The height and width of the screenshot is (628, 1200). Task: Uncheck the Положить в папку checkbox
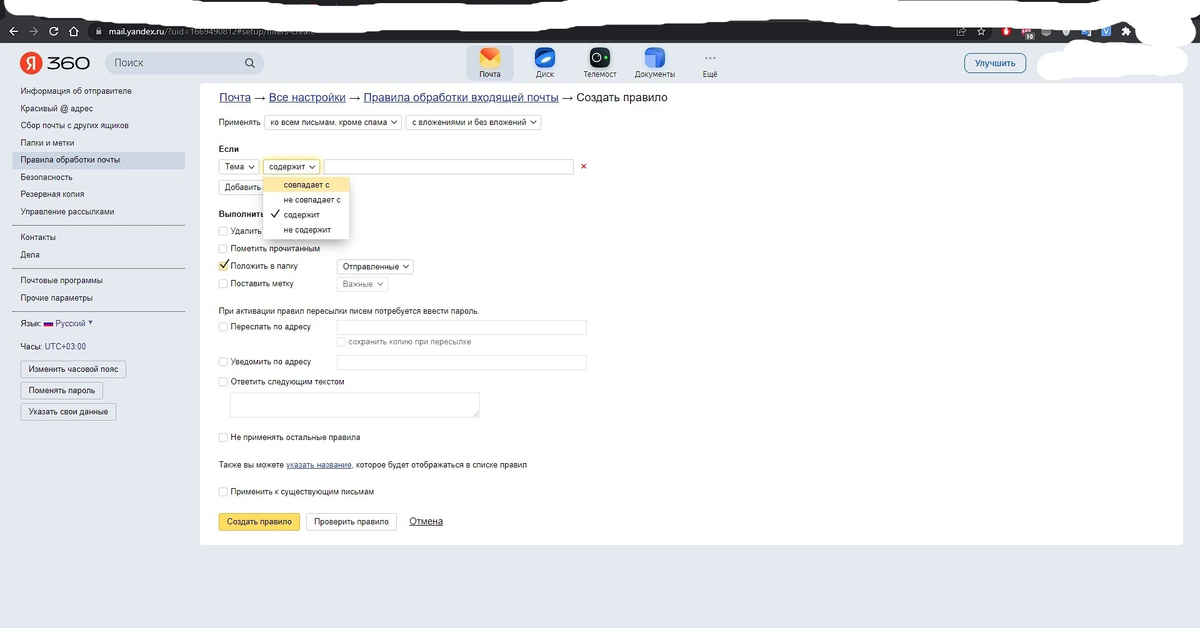click(x=223, y=266)
